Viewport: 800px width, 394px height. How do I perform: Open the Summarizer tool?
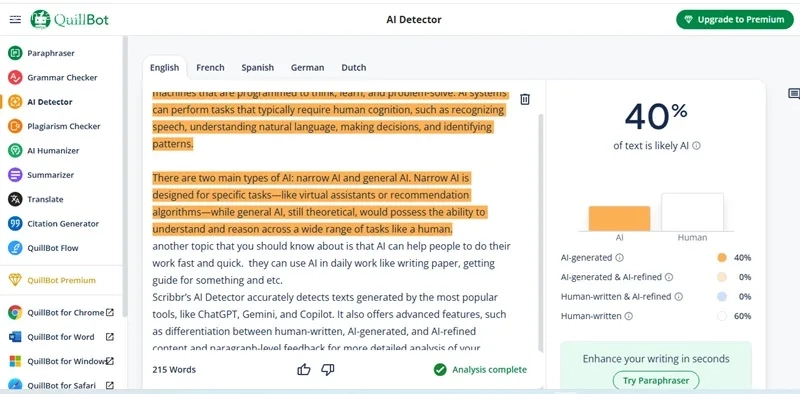click(51, 175)
